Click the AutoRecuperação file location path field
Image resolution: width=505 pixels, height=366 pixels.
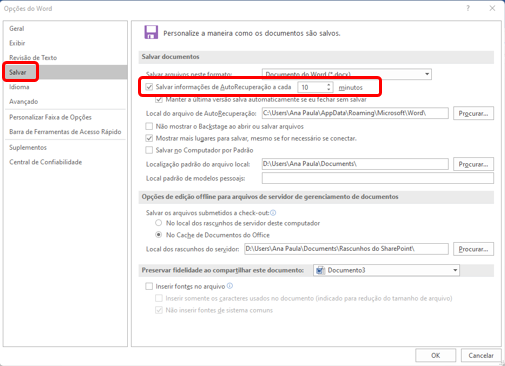pyautogui.click(x=355, y=113)
